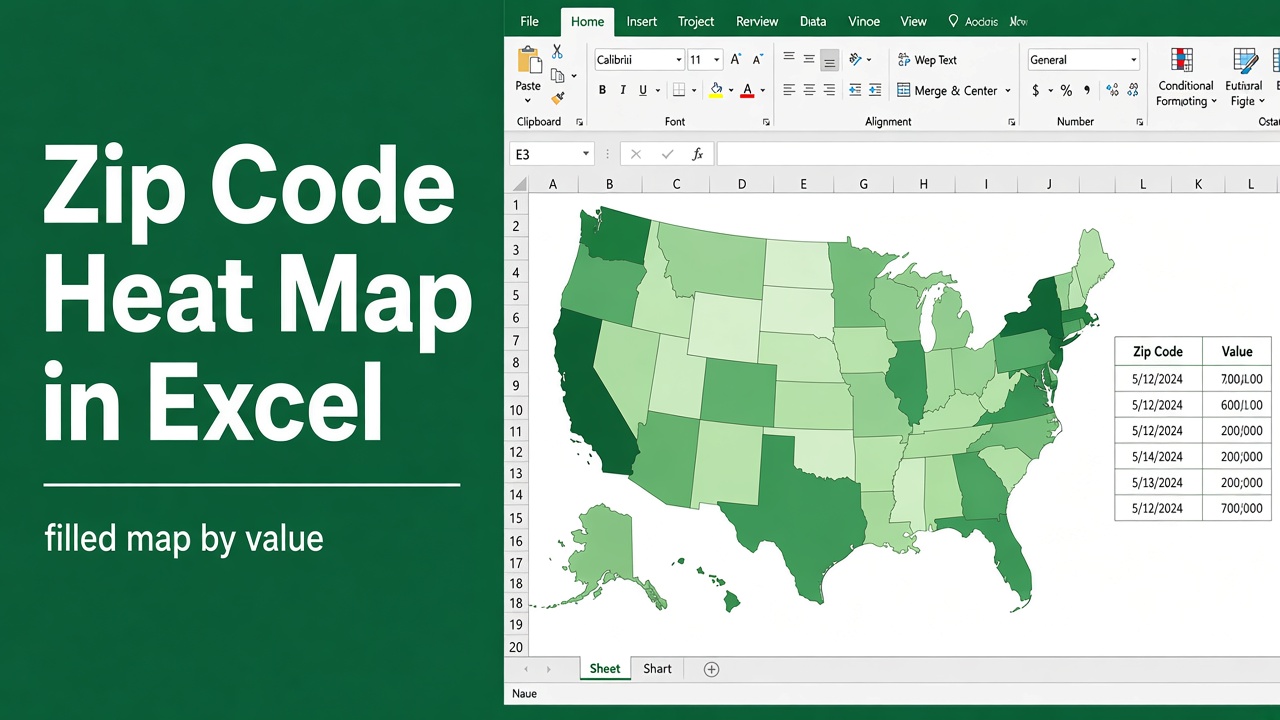Center text horizontally
This screenshot has height=720, width=1280.
809,90
